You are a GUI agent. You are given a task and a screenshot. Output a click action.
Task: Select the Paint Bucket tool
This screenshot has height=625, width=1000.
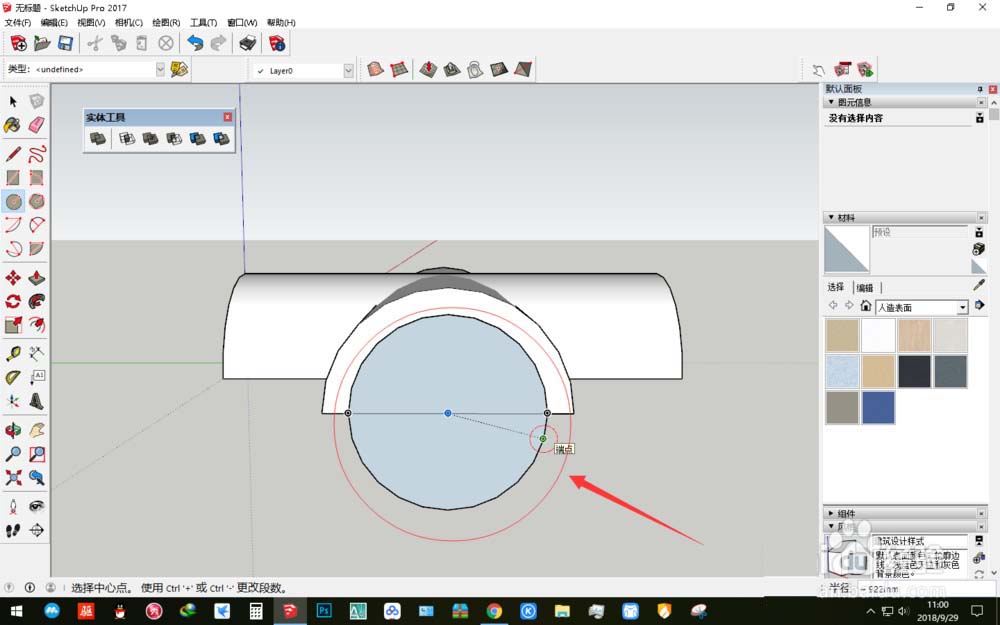click(13, 124)
